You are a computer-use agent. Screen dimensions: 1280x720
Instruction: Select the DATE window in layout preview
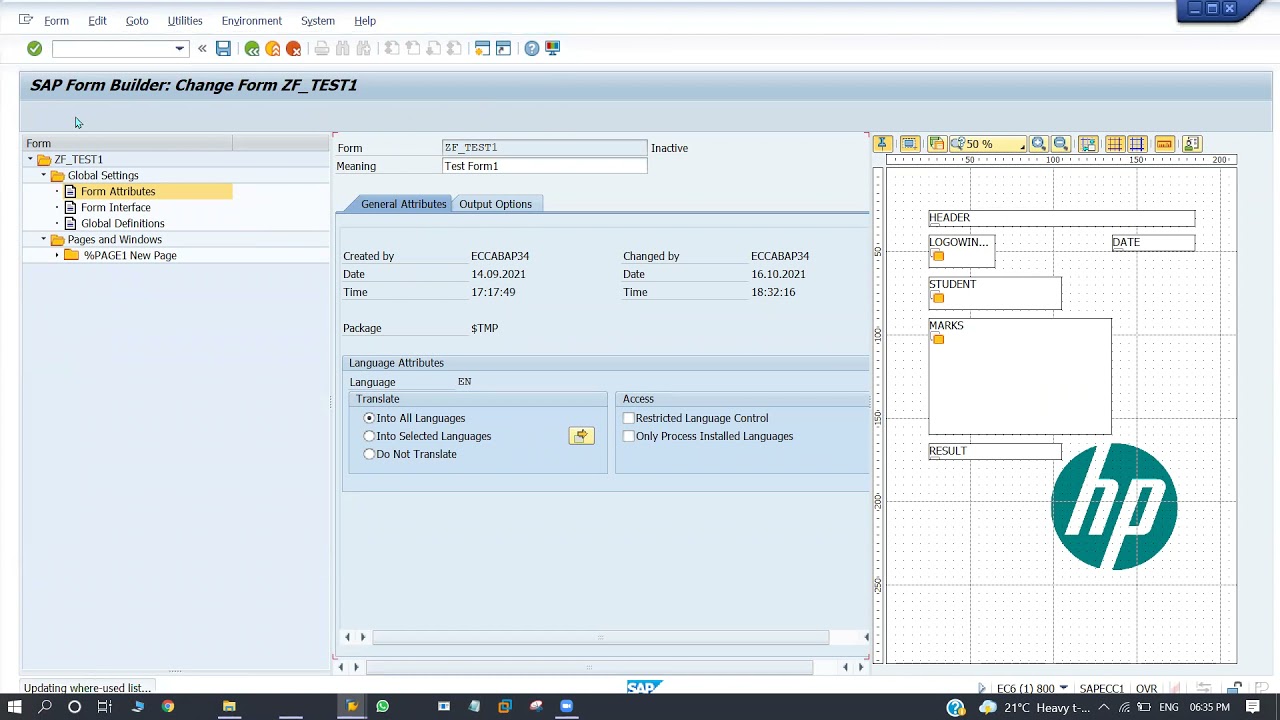point(1153,242)
